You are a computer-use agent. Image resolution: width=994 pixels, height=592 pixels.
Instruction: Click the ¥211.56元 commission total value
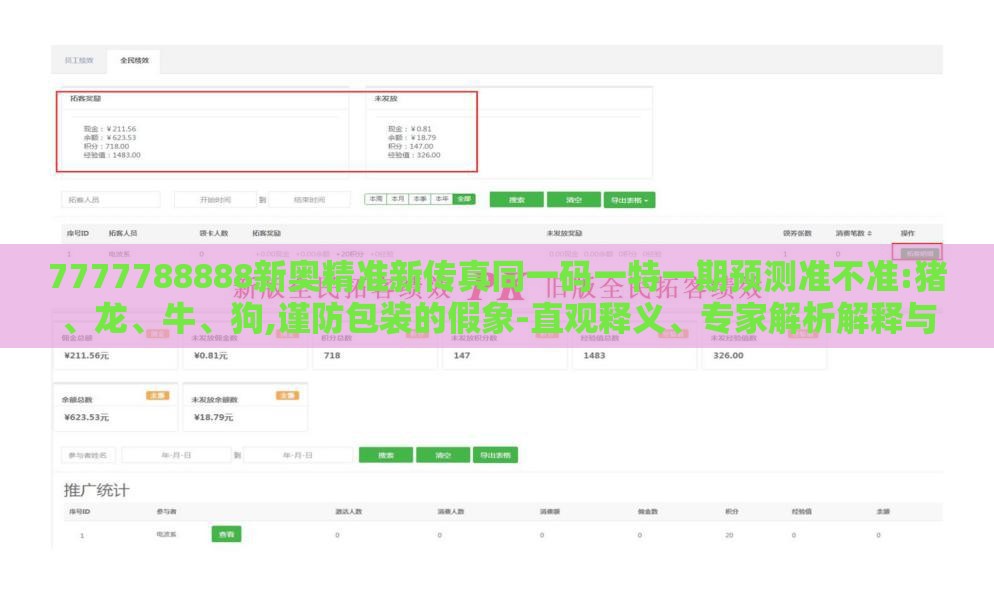click(86, 356)
